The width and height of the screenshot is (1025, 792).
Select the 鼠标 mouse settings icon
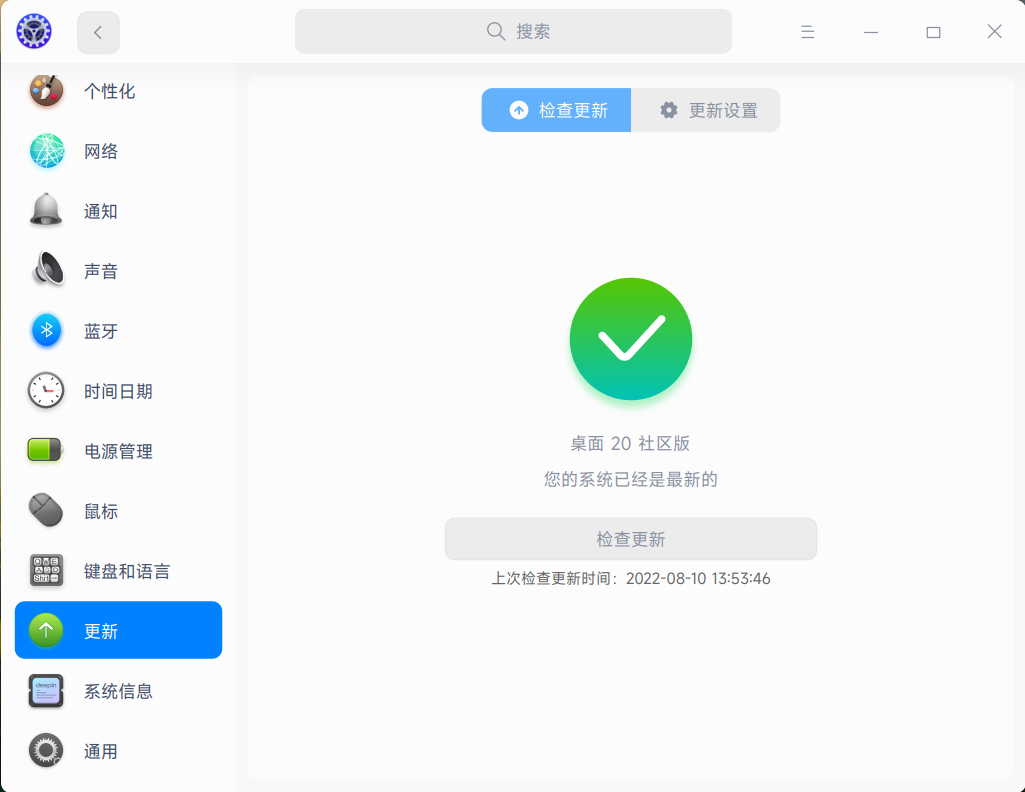click(x=46, y=511)
